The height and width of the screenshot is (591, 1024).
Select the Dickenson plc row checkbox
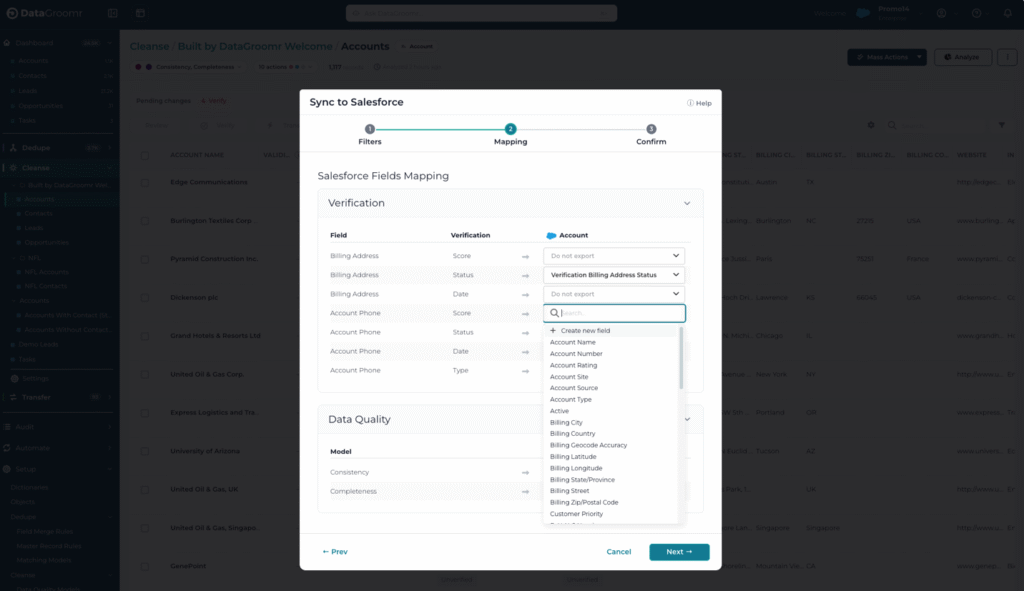(x=145, y=298)
